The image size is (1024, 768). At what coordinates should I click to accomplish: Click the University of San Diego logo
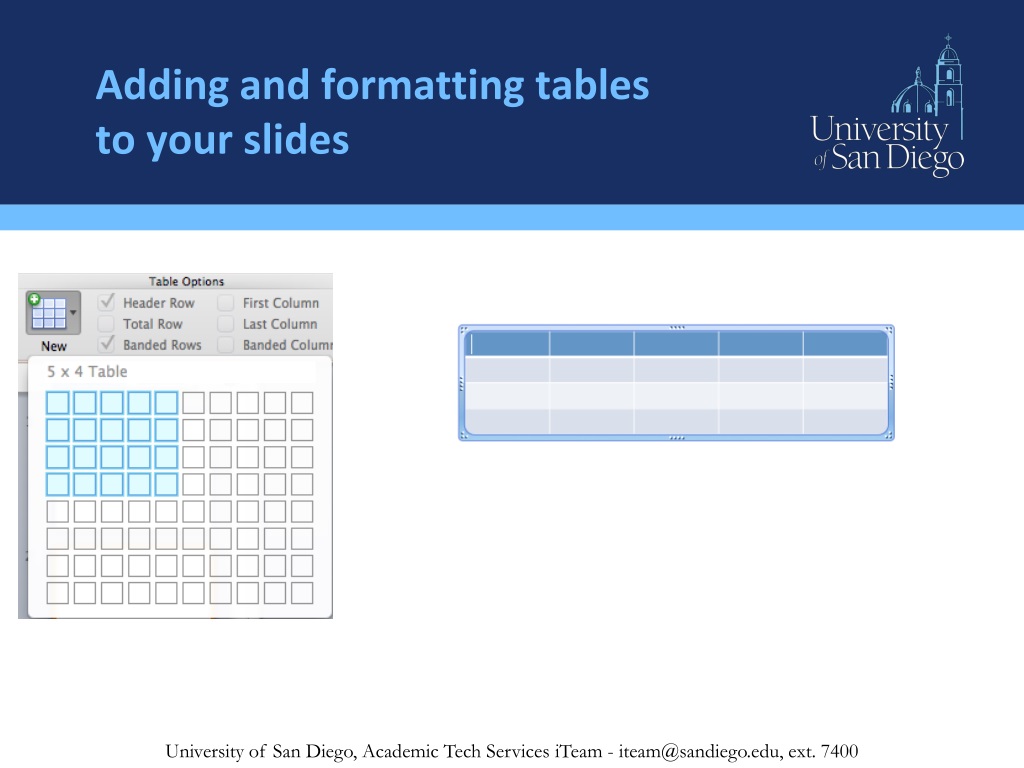pos(888,108)
